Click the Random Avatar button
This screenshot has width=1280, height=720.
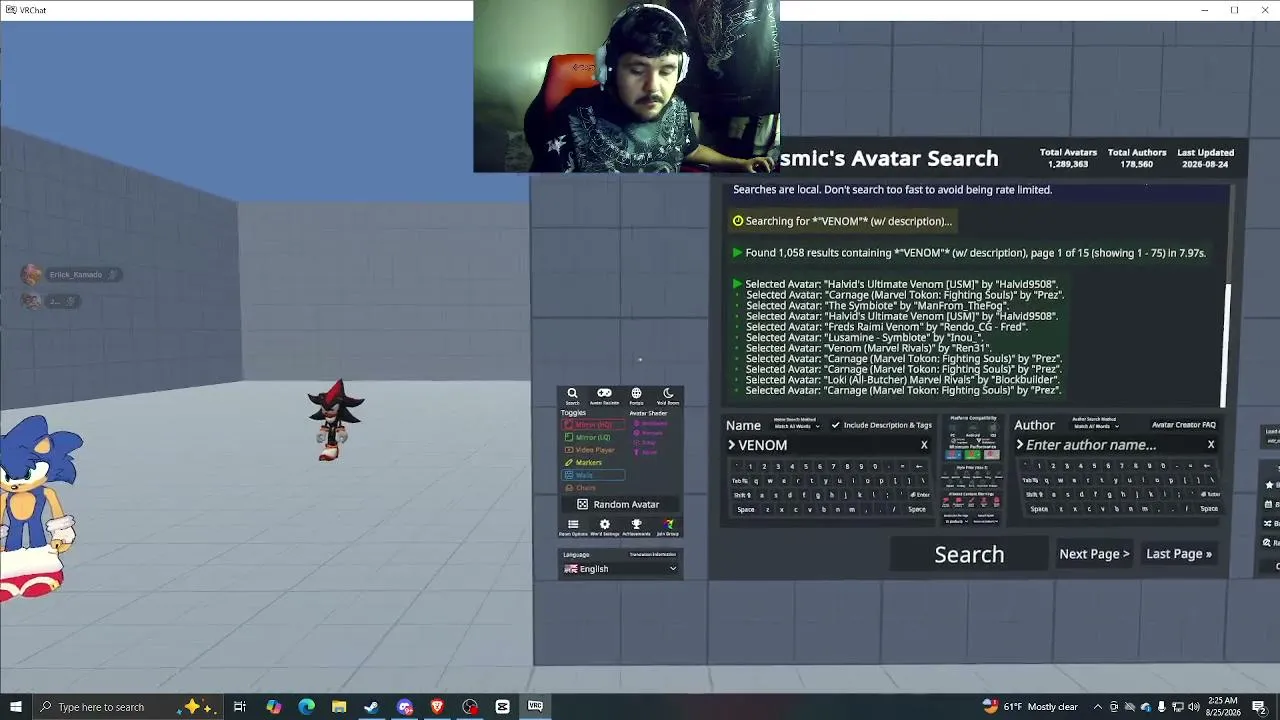620,504
